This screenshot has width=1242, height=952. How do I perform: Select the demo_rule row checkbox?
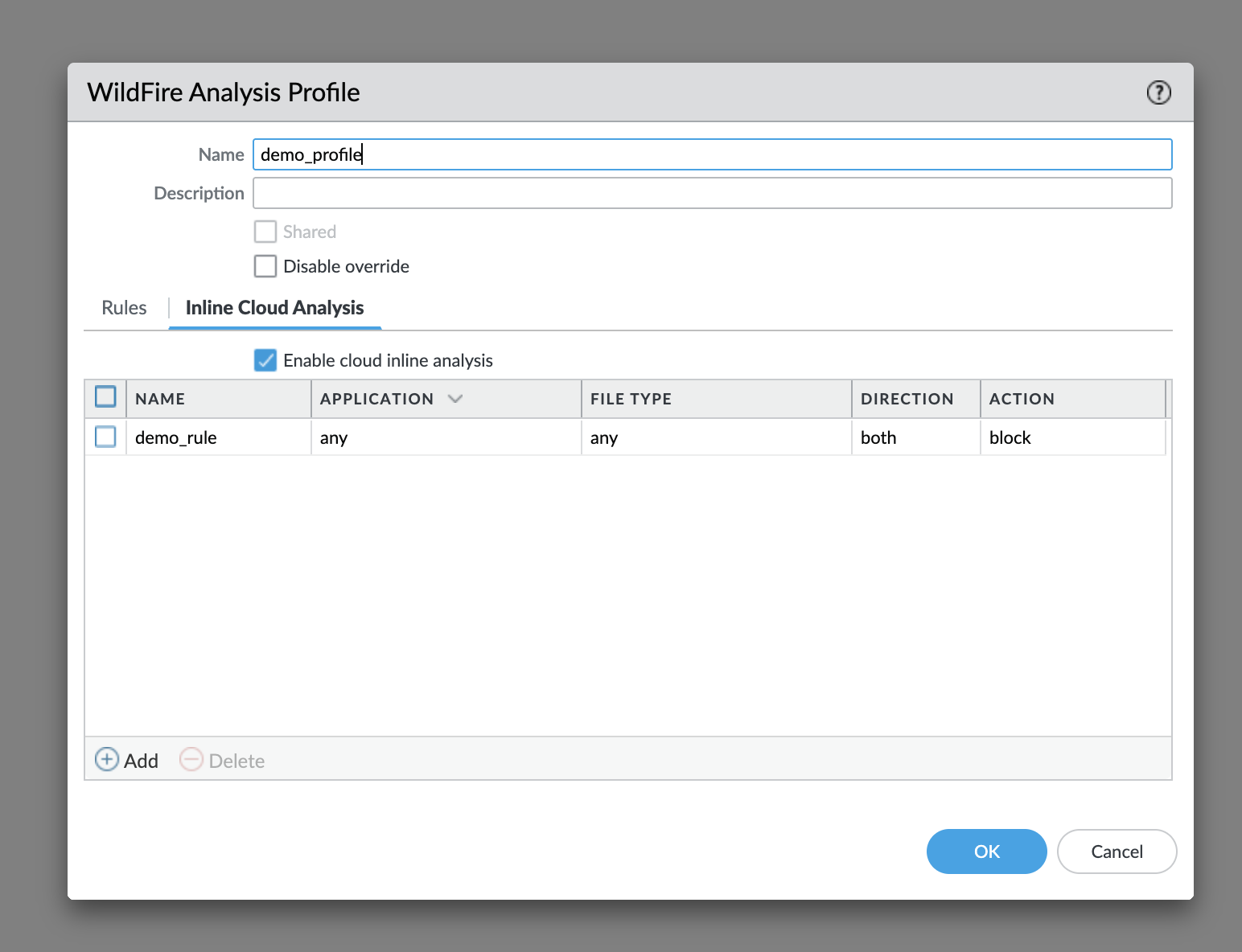point(105,437)
